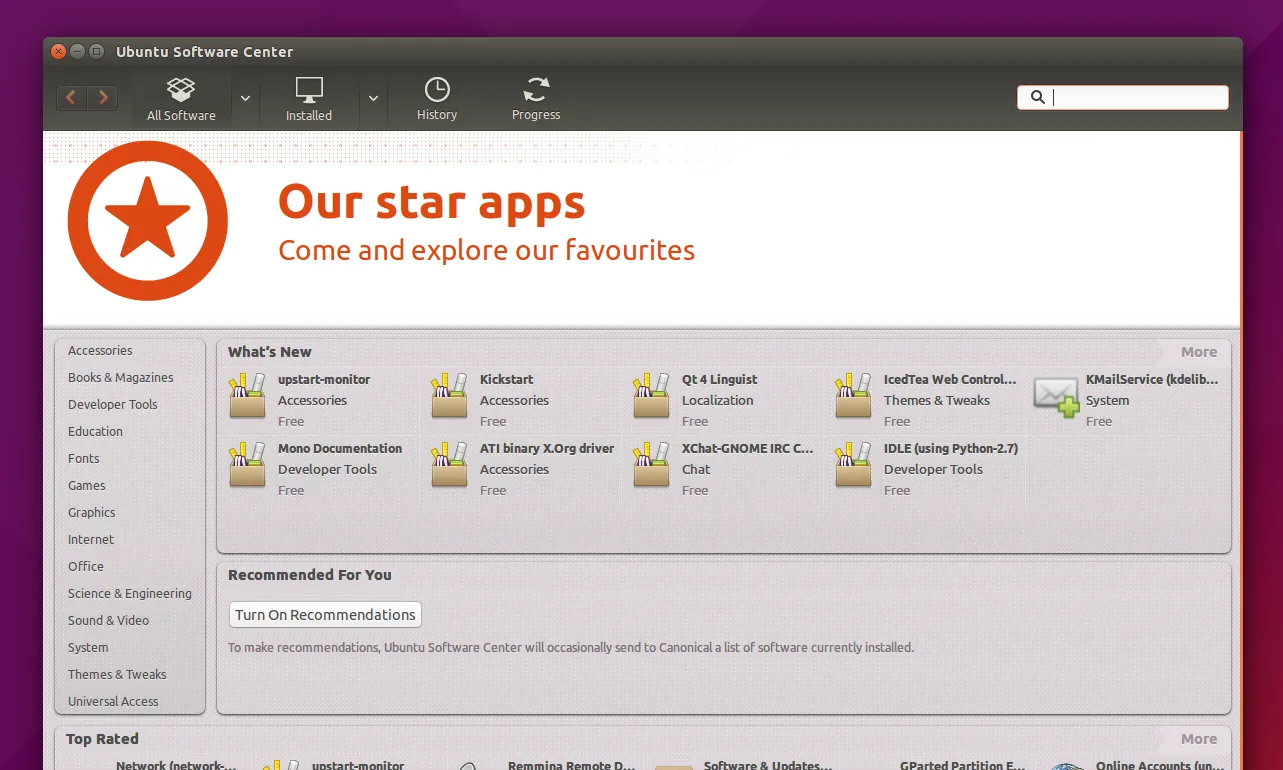Viewport: 1283px width, 770px height.
Task: Open the Themes & Tweaks category
Action: pos(117,675)
